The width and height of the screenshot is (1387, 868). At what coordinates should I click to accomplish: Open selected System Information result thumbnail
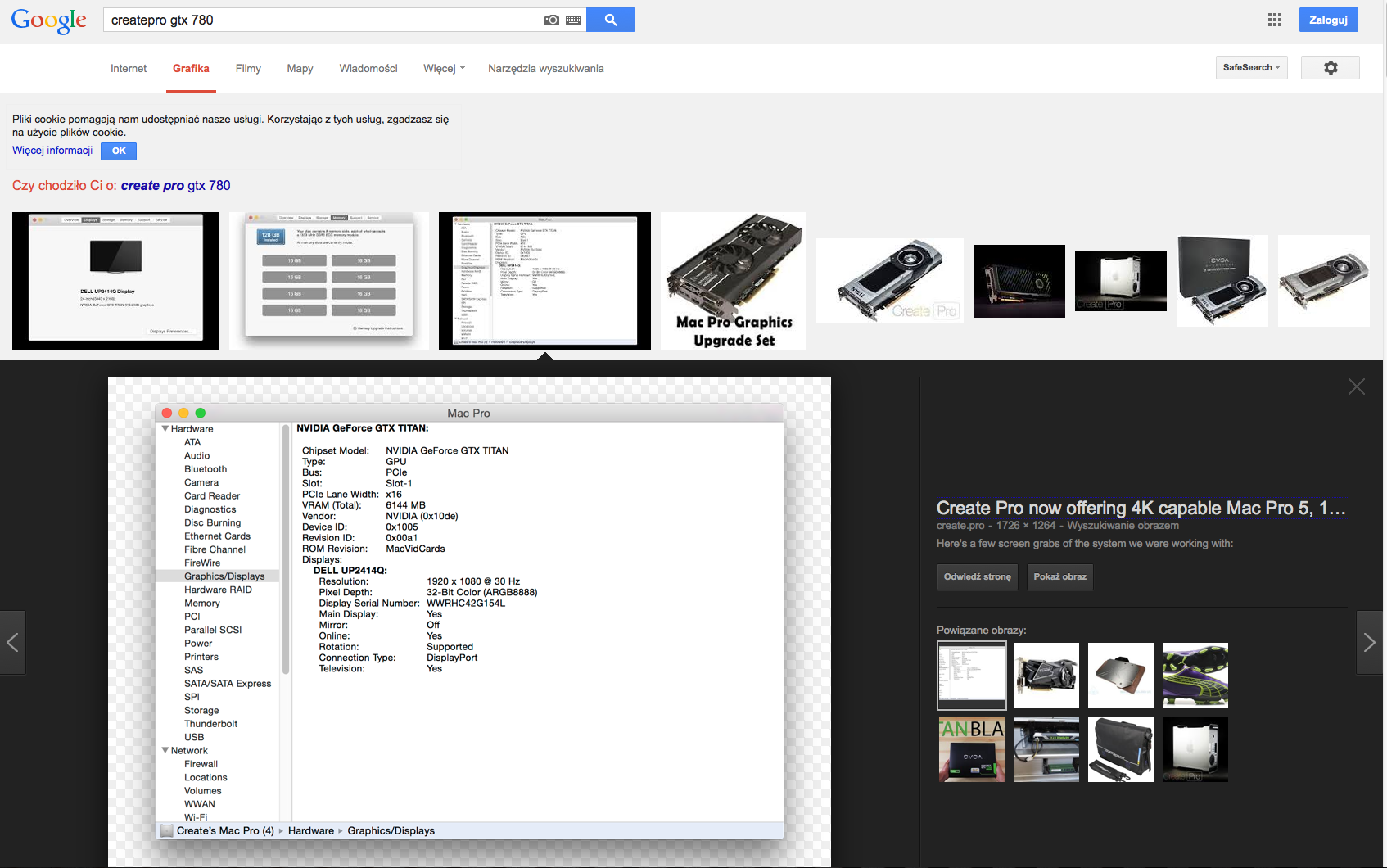pyautogui.click(x=544, y=281)
